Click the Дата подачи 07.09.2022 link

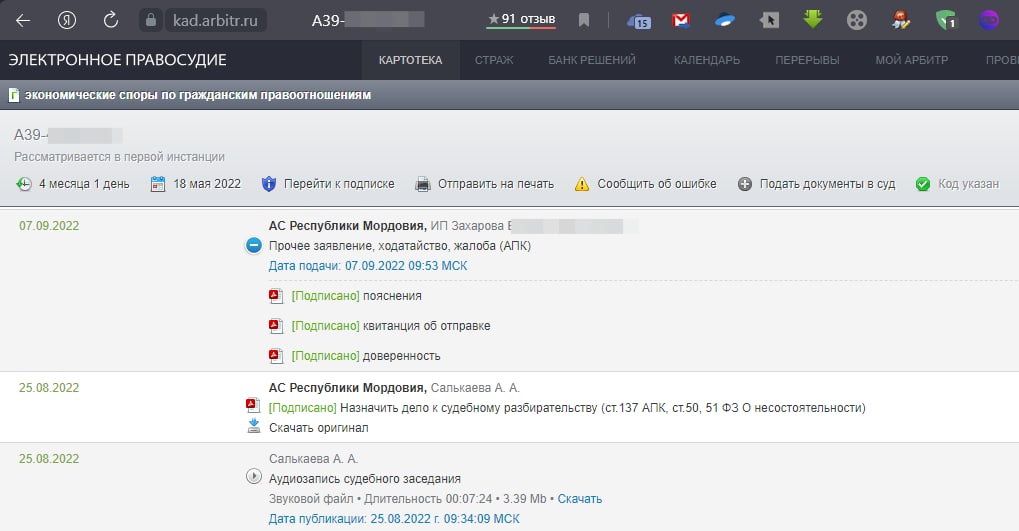(368, 266)
